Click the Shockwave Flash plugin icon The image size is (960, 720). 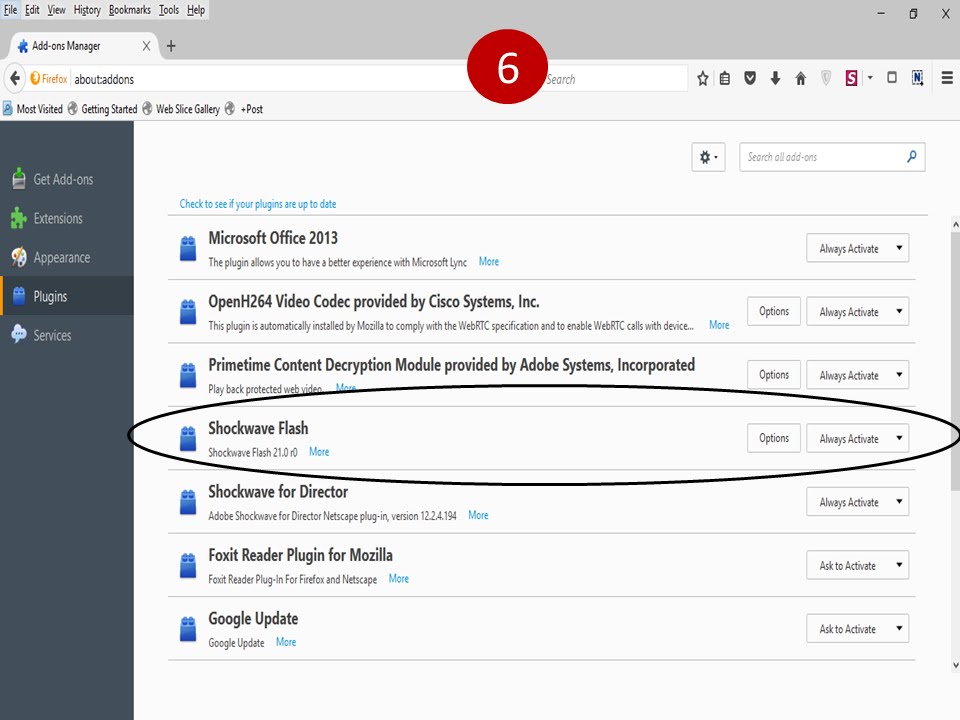click(188, 439)
